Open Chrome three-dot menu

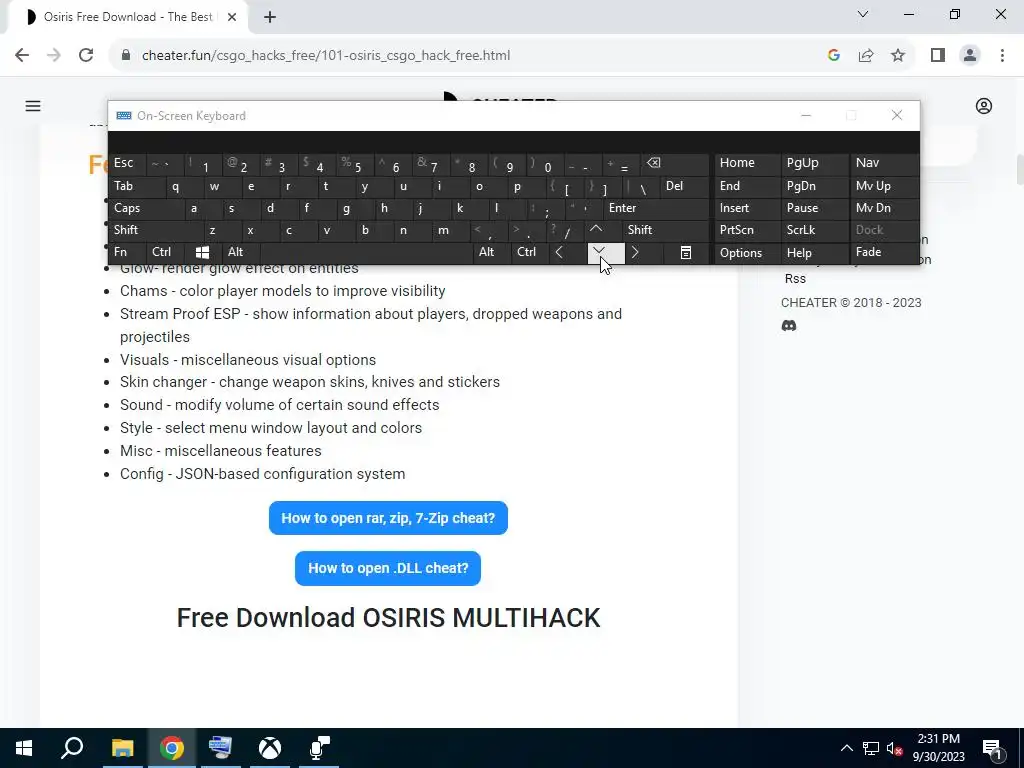(1002, 56)
